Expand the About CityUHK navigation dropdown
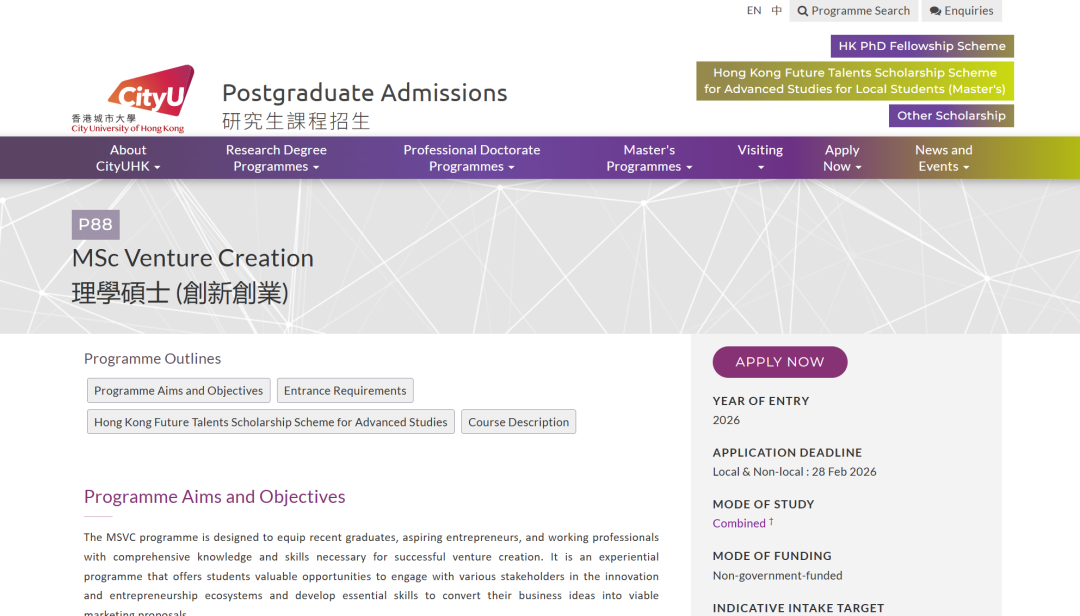This screenshot has width=1080, height=616. coord(127,157)
